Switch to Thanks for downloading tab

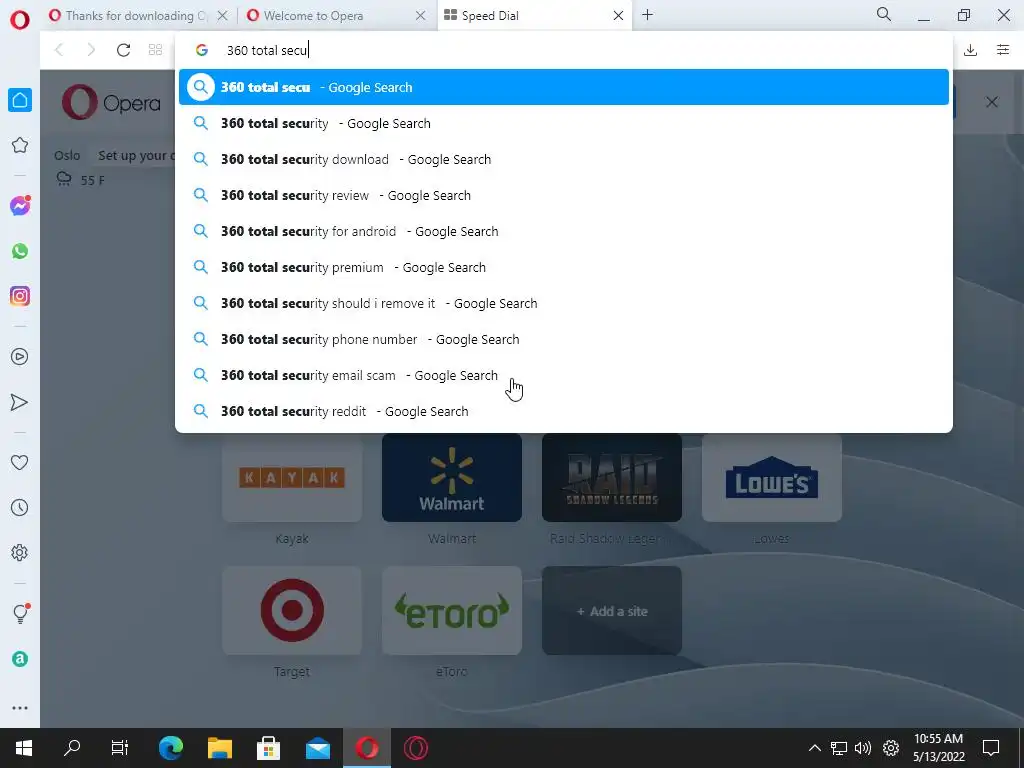pos(138,16)
